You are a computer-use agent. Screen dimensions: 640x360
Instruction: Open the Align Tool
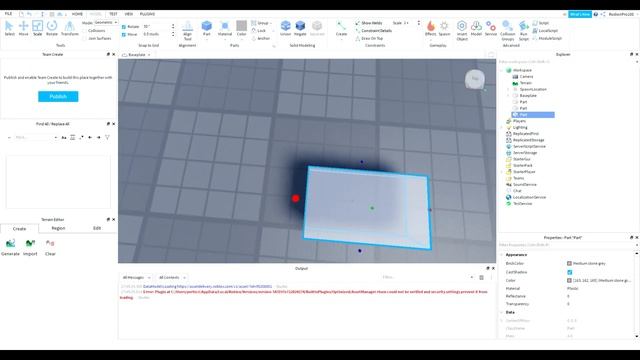click(x=187, y=30)
